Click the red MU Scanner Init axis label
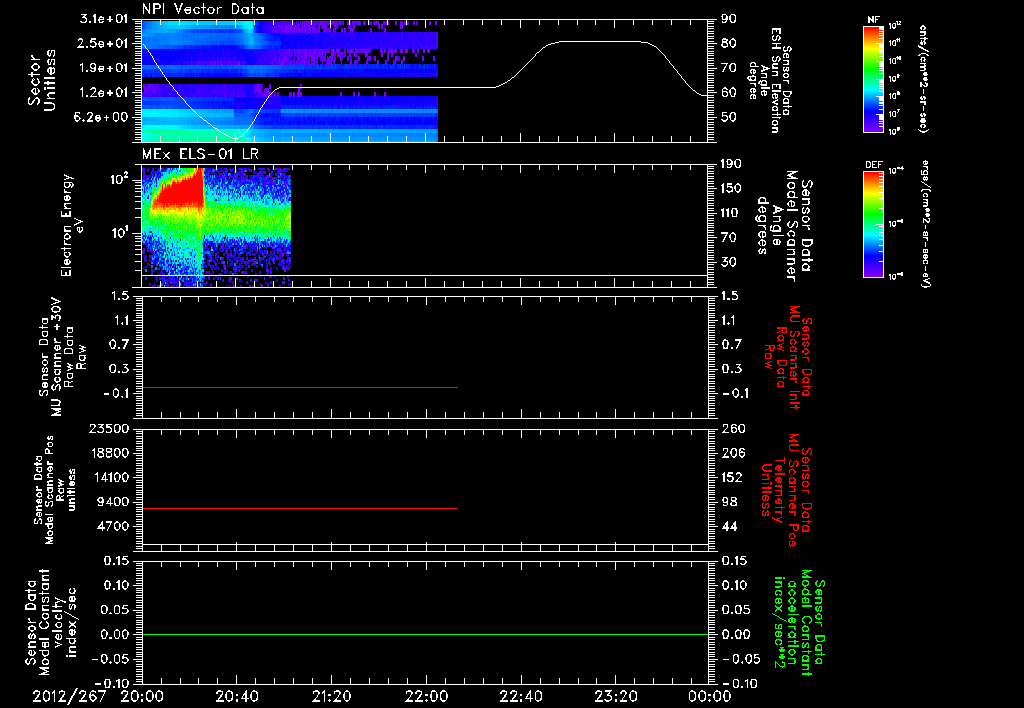1024x708 pixels. click(787, 357)
